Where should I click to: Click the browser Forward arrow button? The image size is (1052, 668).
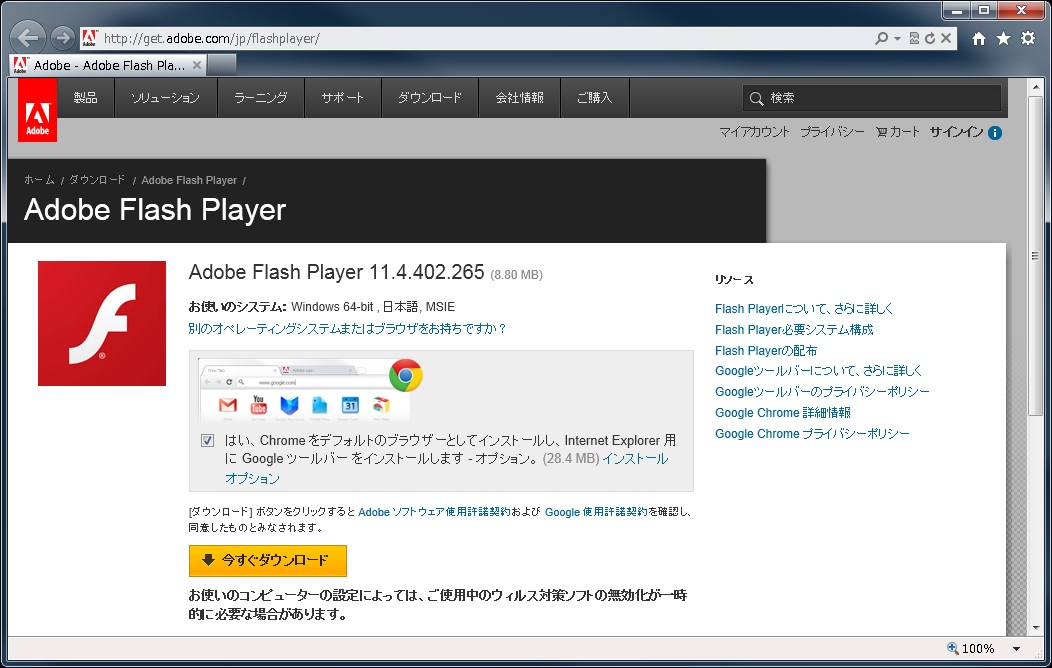pos(62,38)
